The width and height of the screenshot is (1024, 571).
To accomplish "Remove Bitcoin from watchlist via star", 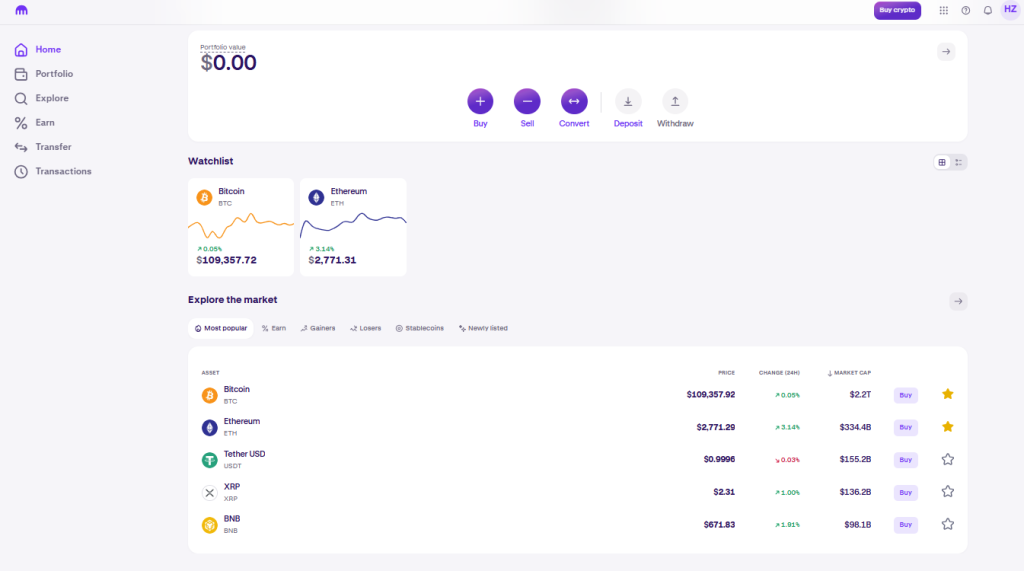I will point(948,394).
